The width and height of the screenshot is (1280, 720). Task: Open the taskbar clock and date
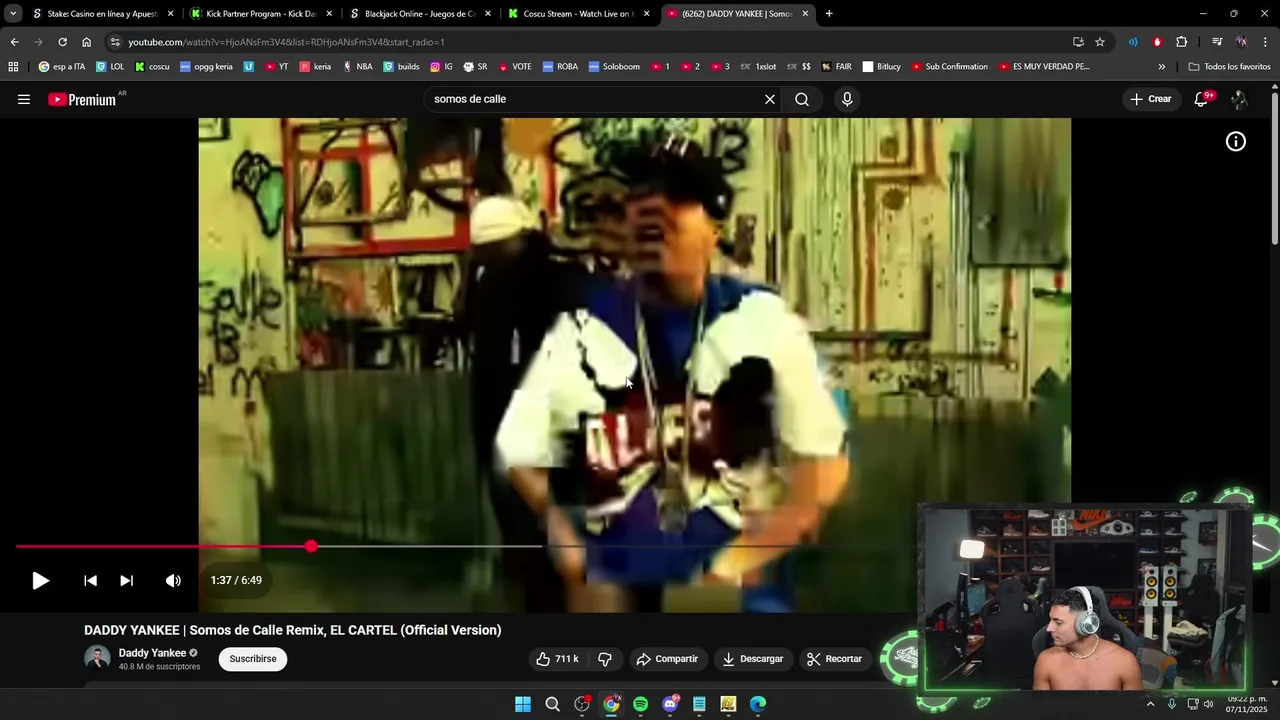point(1247,703)
